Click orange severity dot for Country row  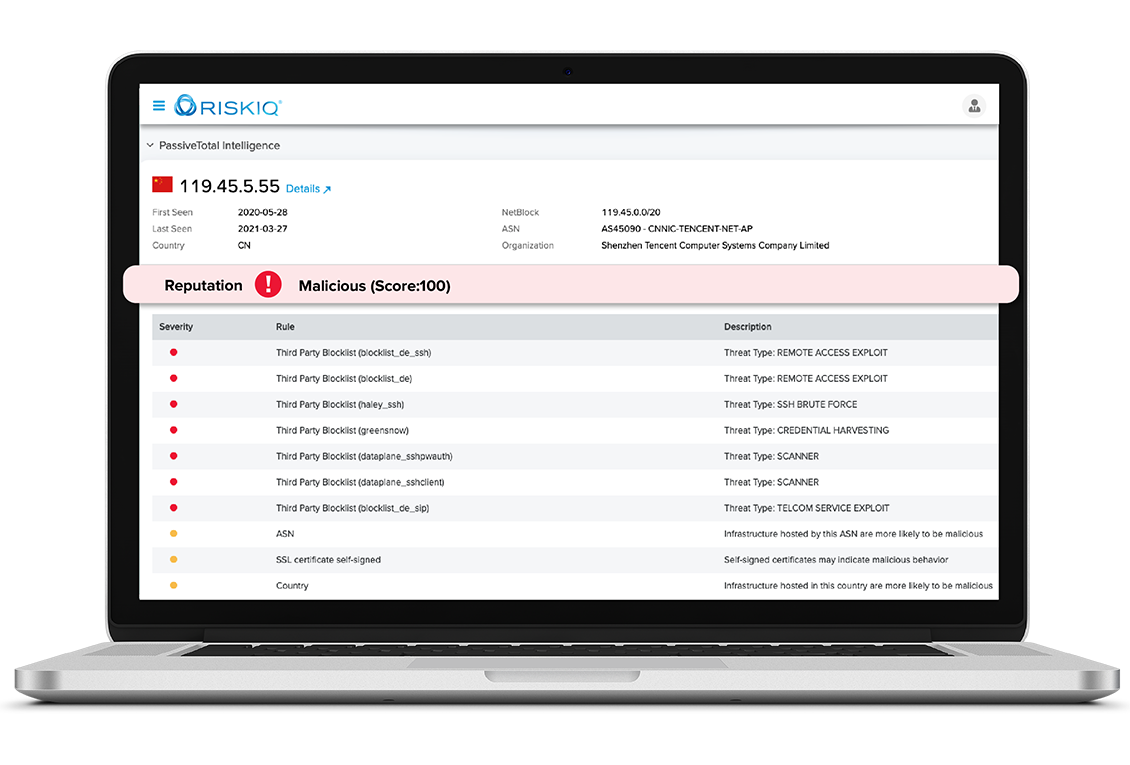(174, 586)
